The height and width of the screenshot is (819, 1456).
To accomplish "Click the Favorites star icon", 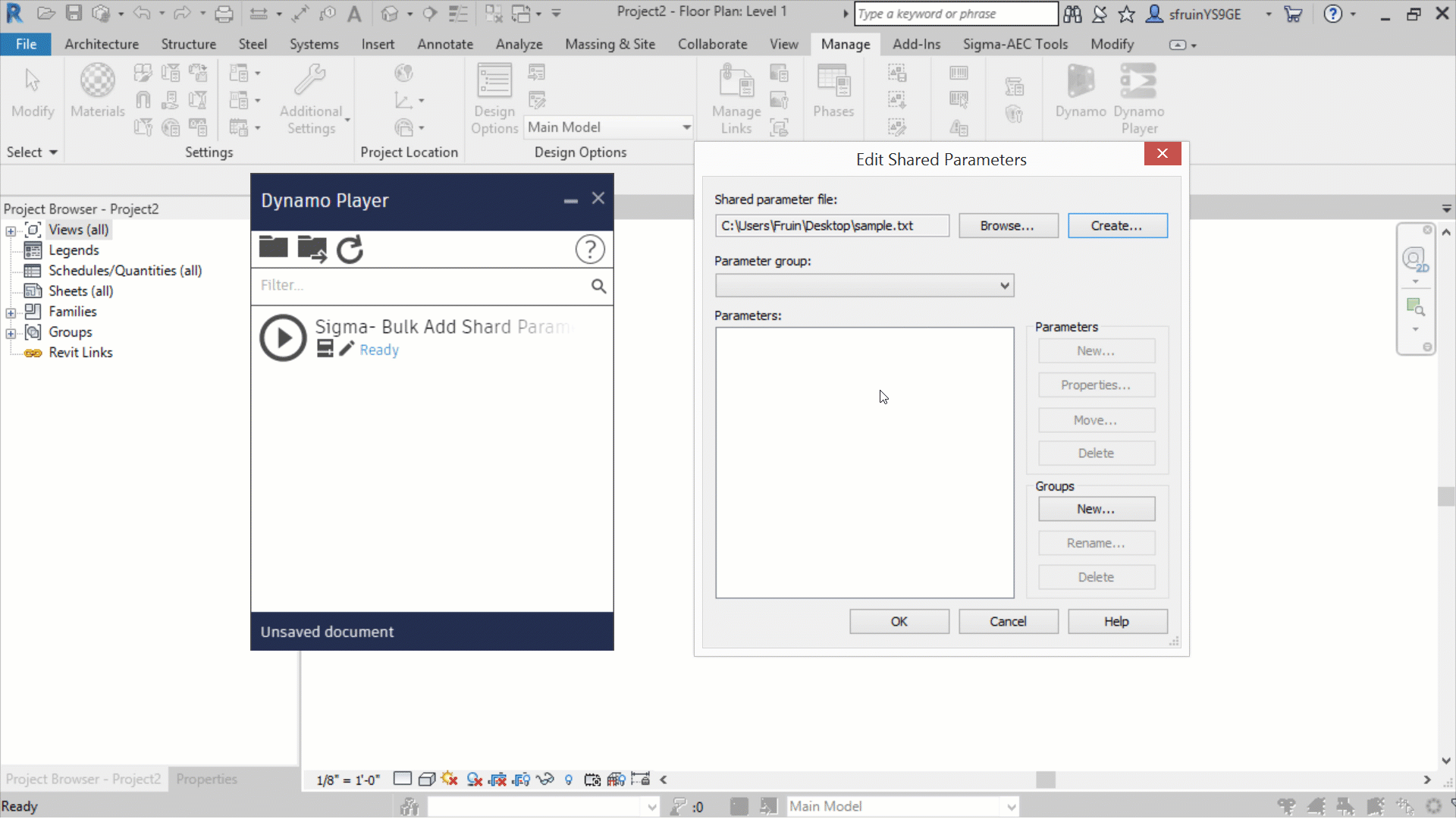I will pos(1126,14).
